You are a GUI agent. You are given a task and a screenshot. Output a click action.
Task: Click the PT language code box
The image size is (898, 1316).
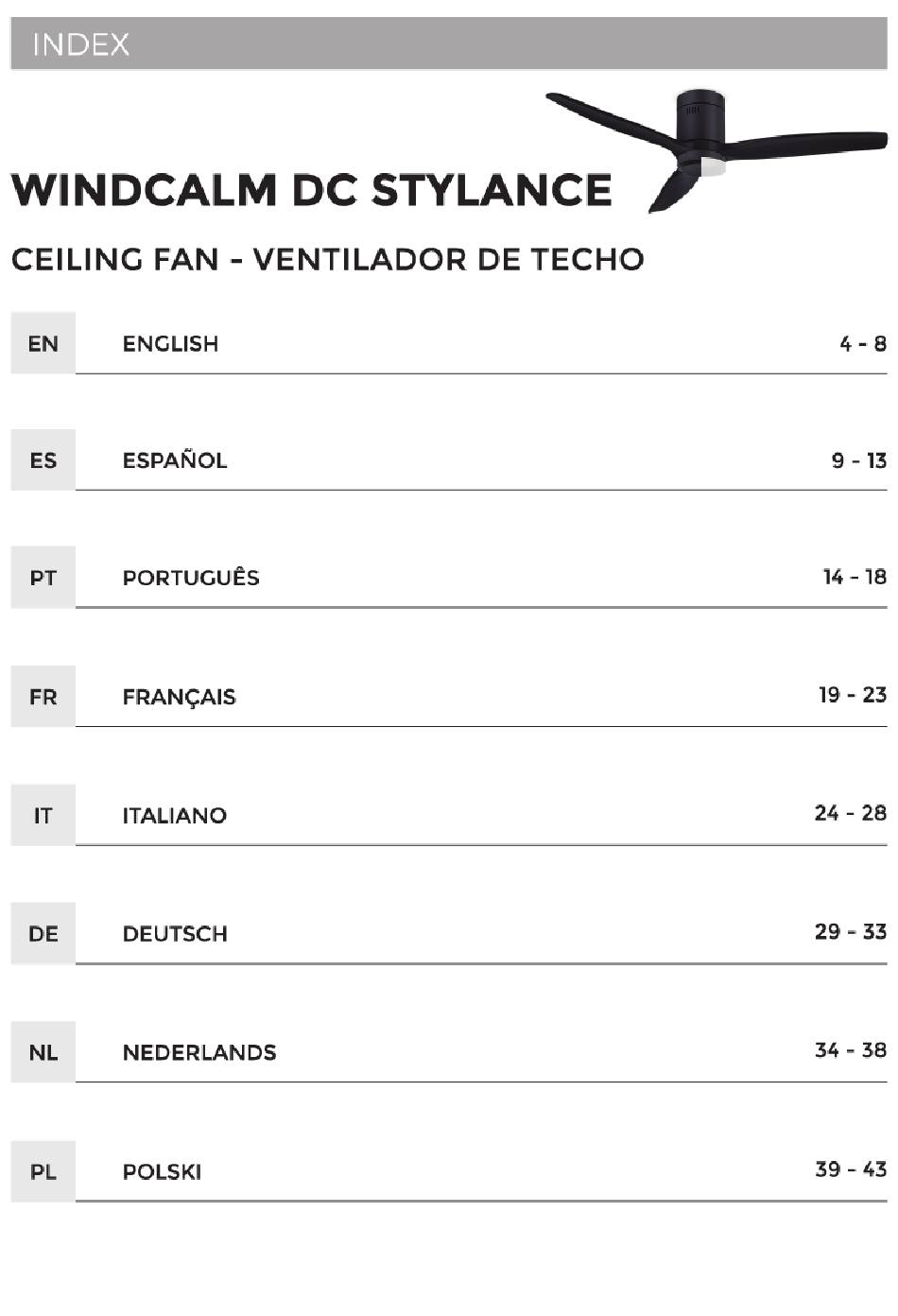click(43, 578)
